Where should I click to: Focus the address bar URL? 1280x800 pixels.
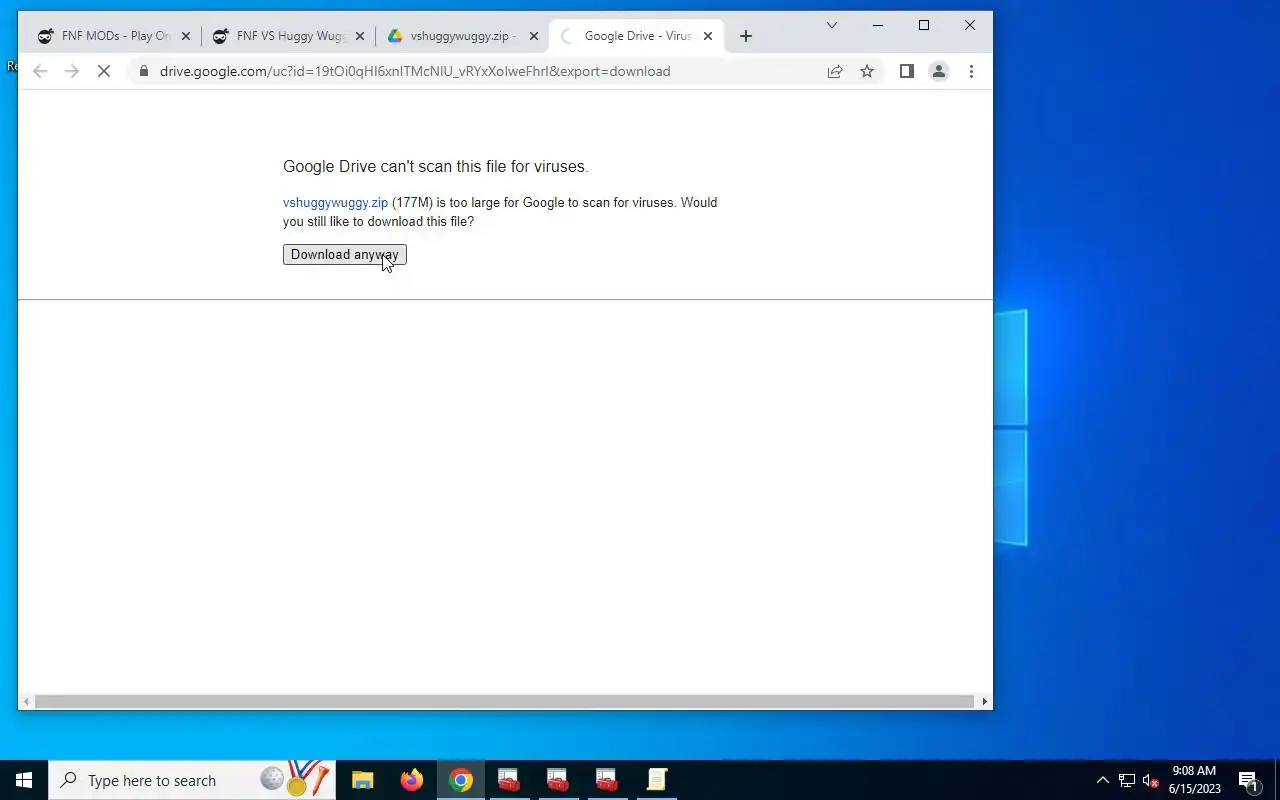(415, 71)
